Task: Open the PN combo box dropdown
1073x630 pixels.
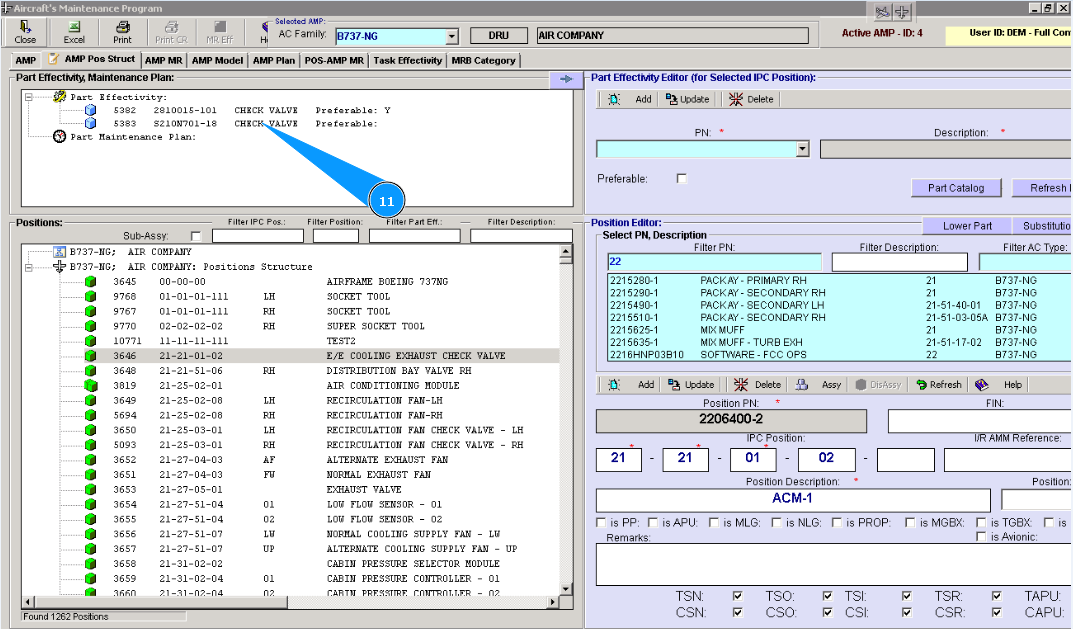Action: [x=802, y=150]
